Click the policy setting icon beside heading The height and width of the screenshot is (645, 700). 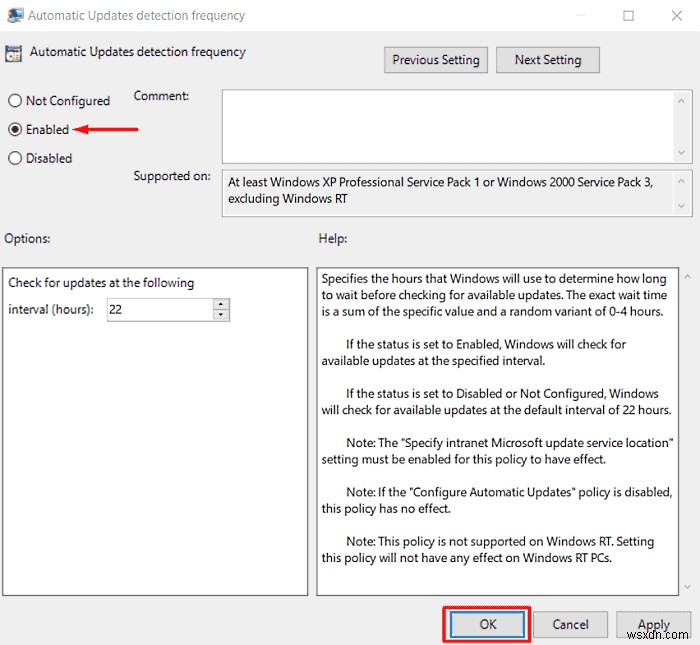coord(13,53)
